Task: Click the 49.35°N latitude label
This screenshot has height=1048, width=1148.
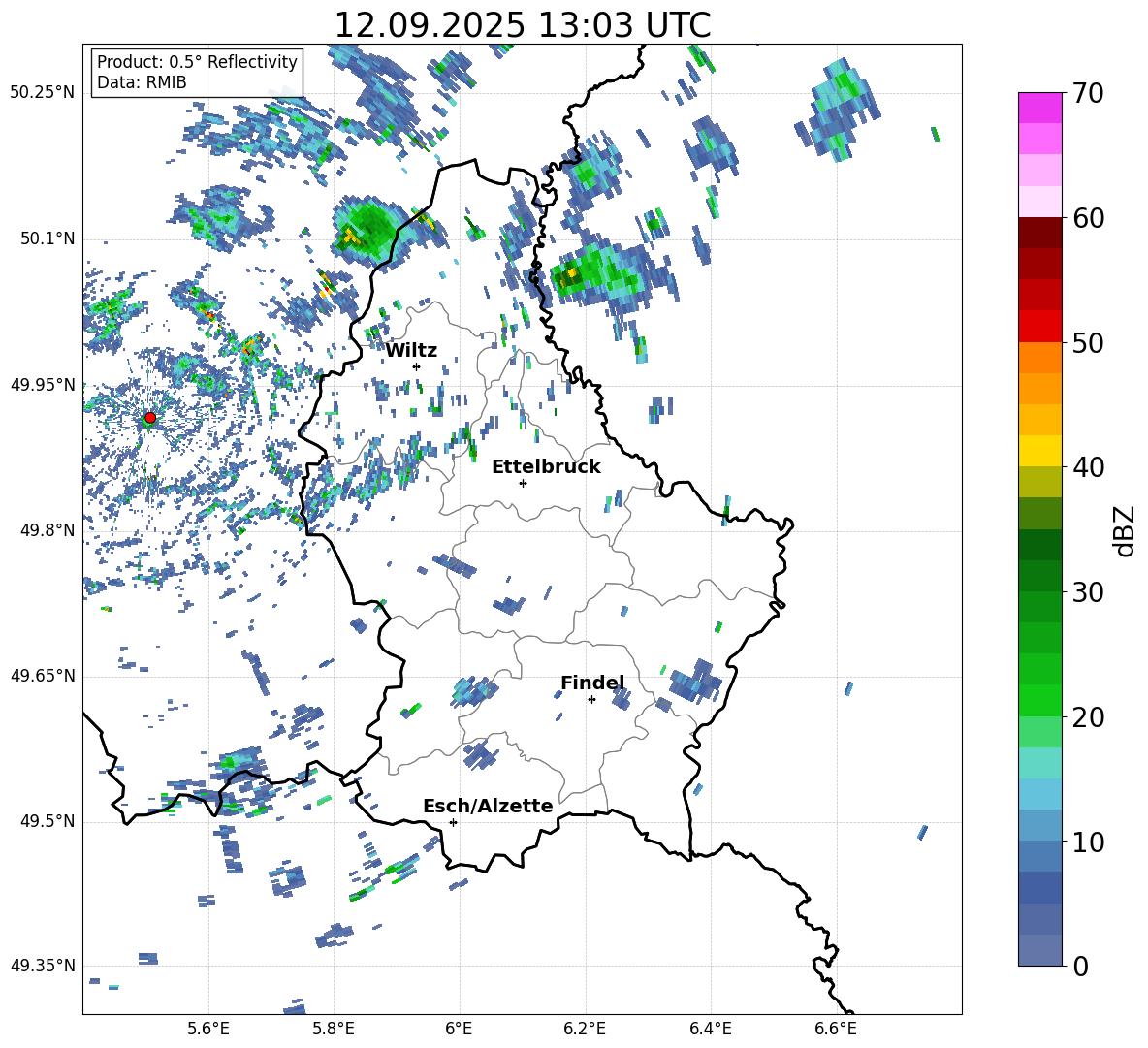Action: (43, 966)
